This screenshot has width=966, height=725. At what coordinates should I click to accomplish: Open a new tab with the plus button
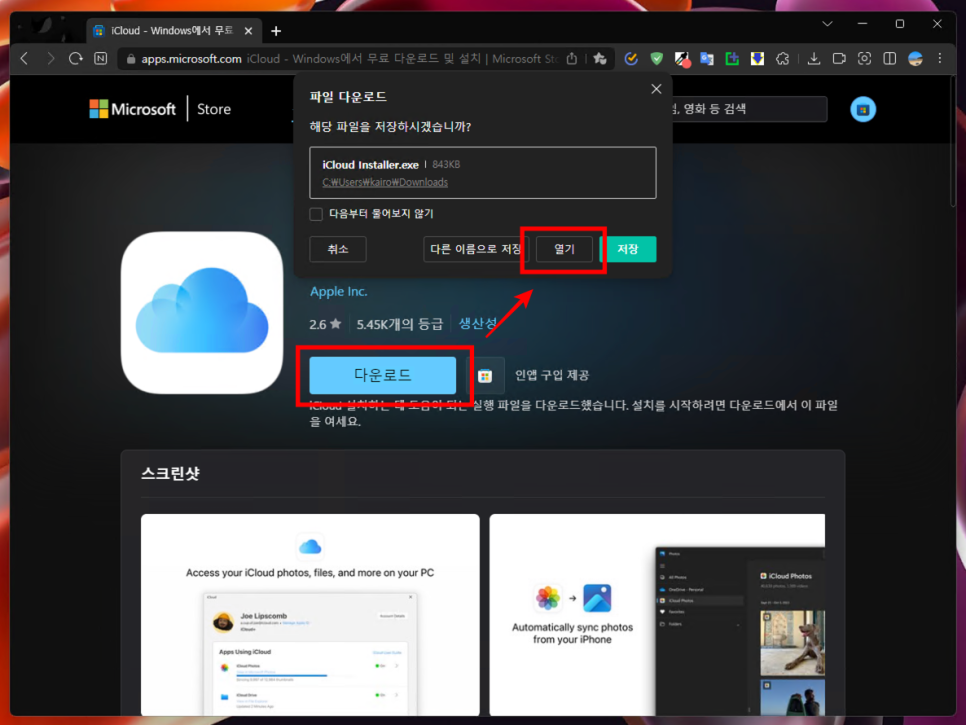pos(276,31)
